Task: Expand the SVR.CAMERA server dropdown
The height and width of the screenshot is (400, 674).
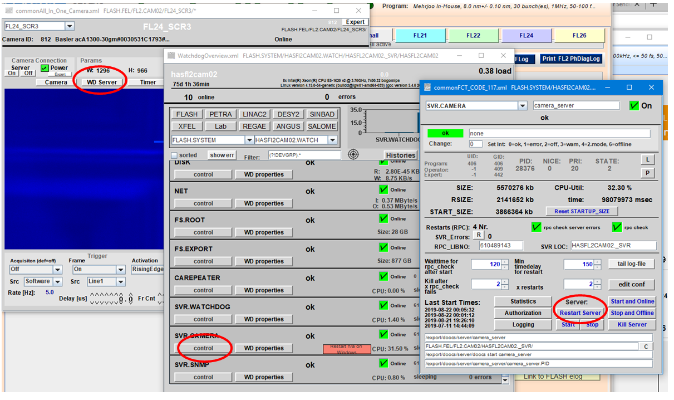Action: 474,104
